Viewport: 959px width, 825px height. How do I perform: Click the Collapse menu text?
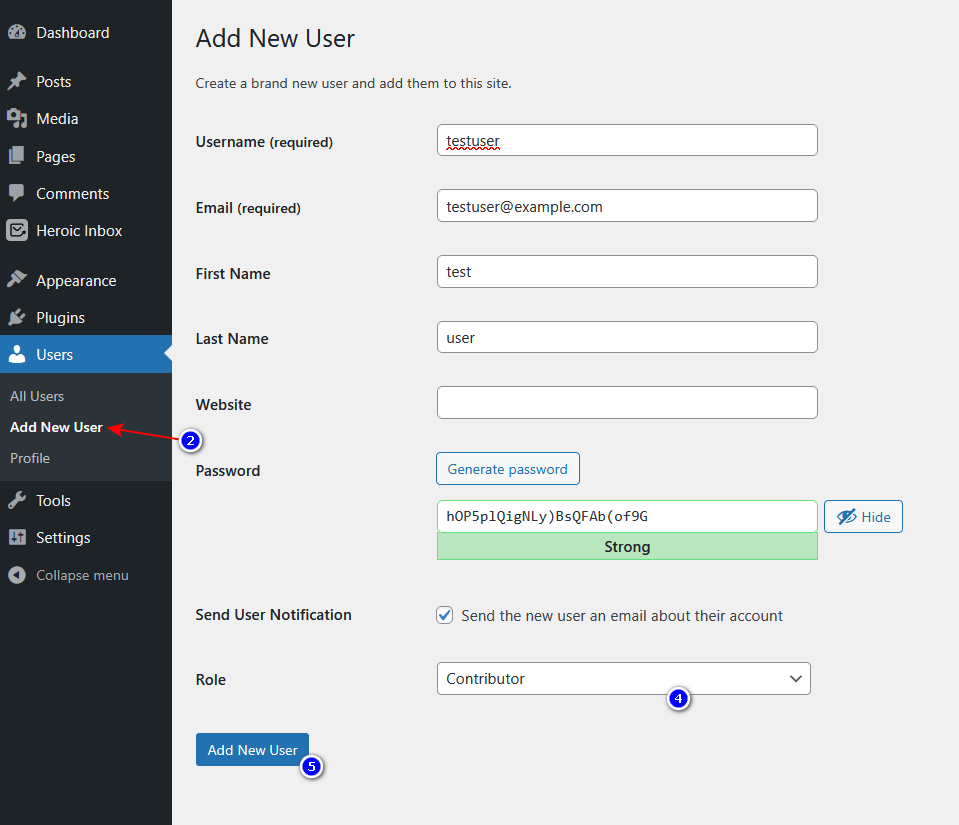pos(82,575)
